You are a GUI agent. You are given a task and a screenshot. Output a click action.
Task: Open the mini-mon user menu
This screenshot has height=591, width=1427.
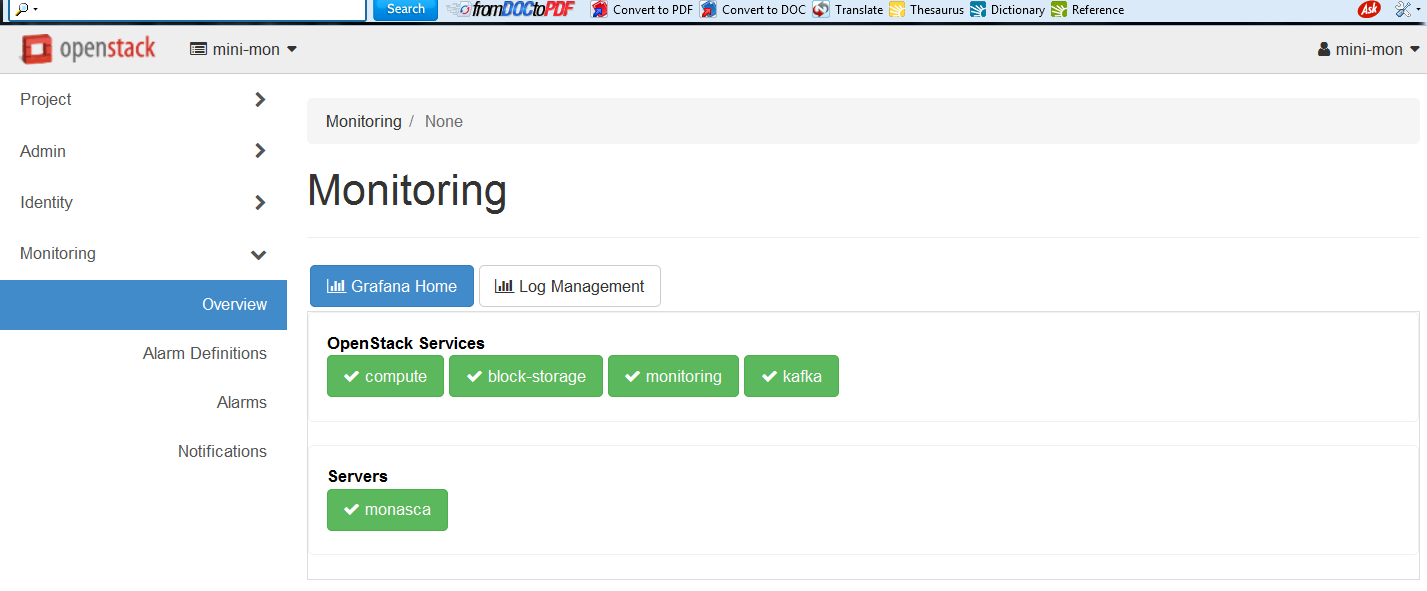[1369, 49]
